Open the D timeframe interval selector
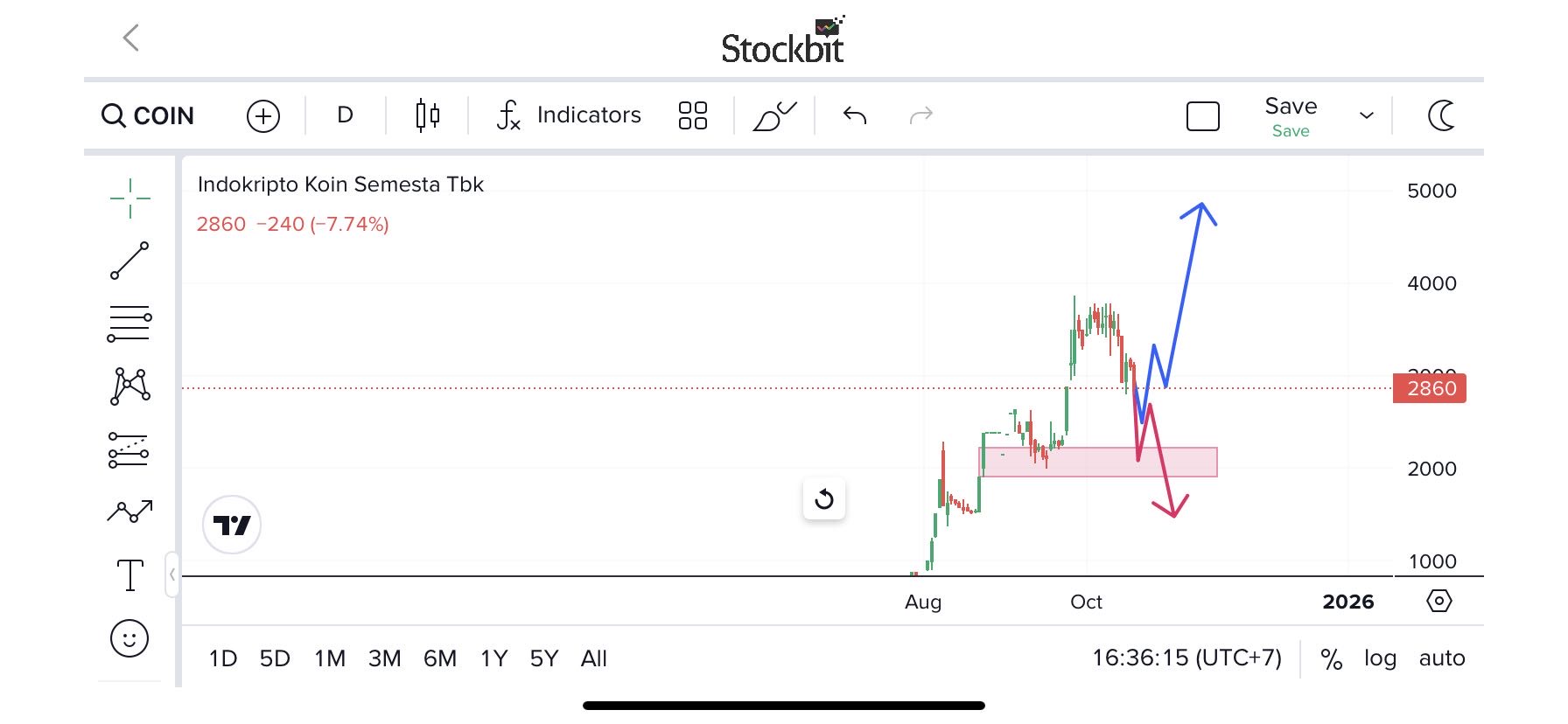The image size is (1568, 724). (x=345, y=115)
